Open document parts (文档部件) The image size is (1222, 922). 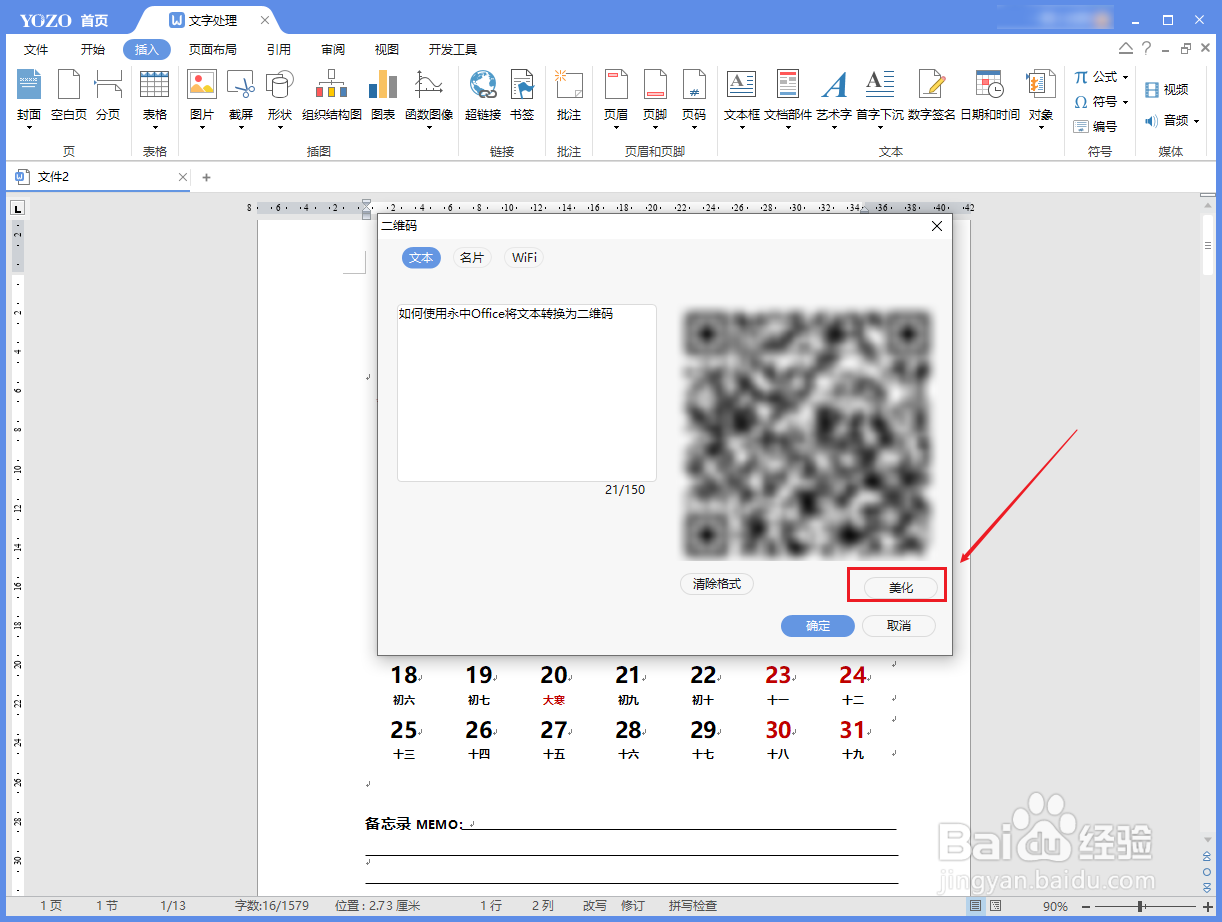[x=788, y=98]
